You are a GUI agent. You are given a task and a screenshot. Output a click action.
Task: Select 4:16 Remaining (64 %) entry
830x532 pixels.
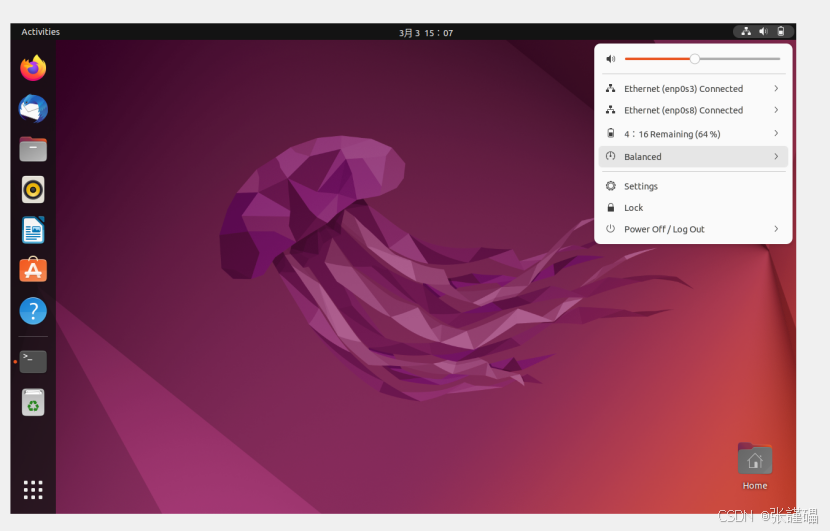tap(693, 133)
